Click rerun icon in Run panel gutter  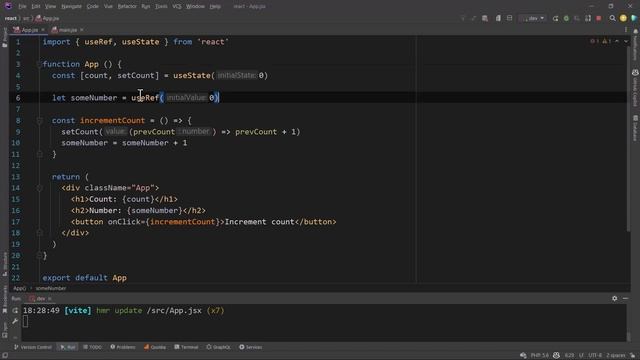tap(15, 311)
